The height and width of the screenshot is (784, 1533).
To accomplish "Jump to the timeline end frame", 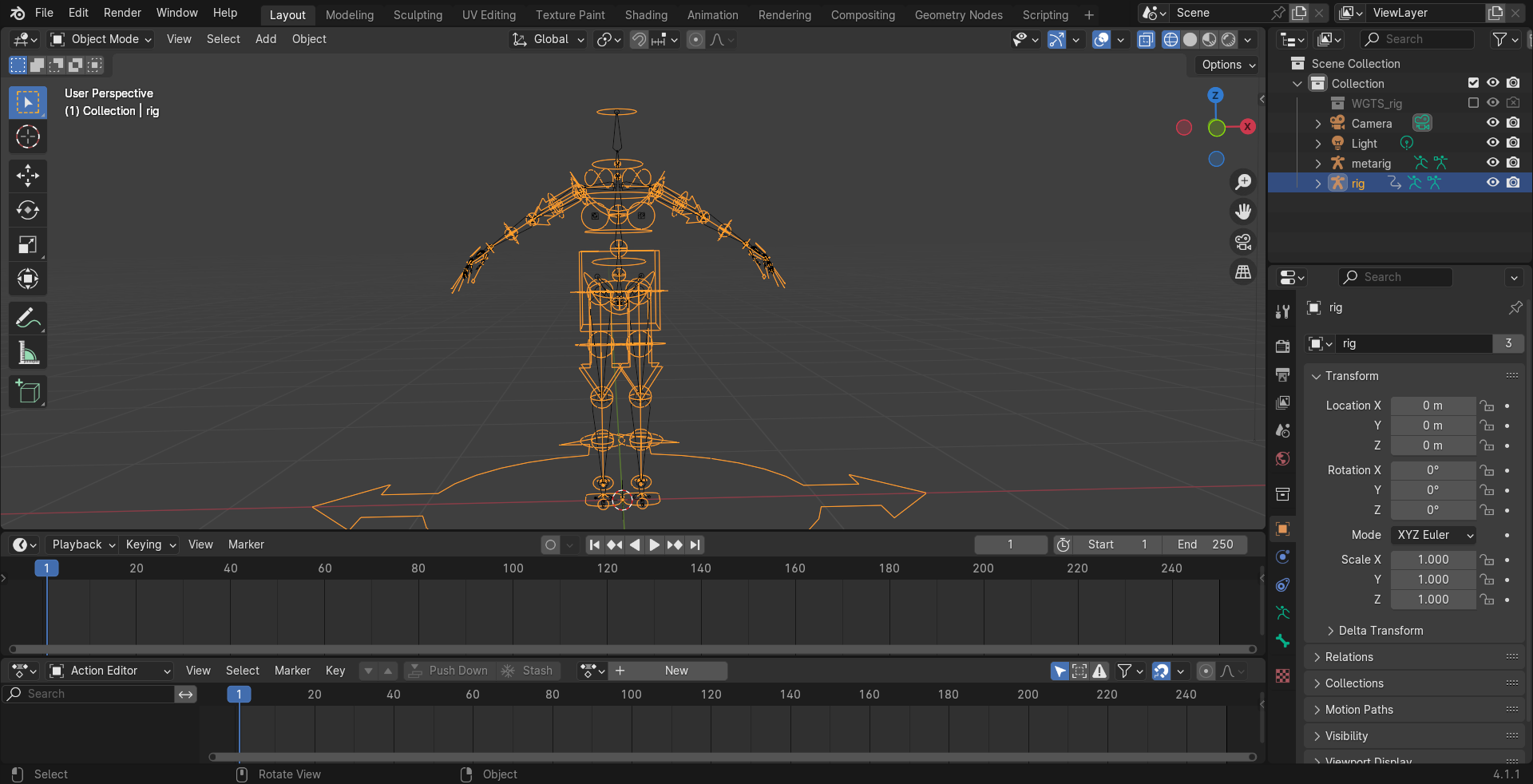I will (695, 544).
